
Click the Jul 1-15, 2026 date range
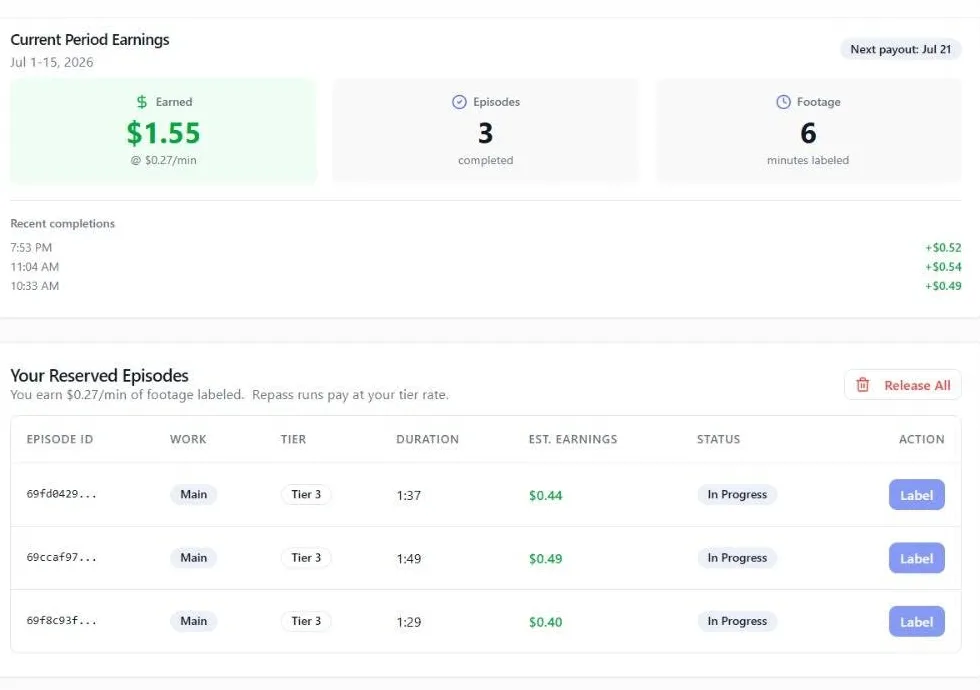[x=52, y=62]
